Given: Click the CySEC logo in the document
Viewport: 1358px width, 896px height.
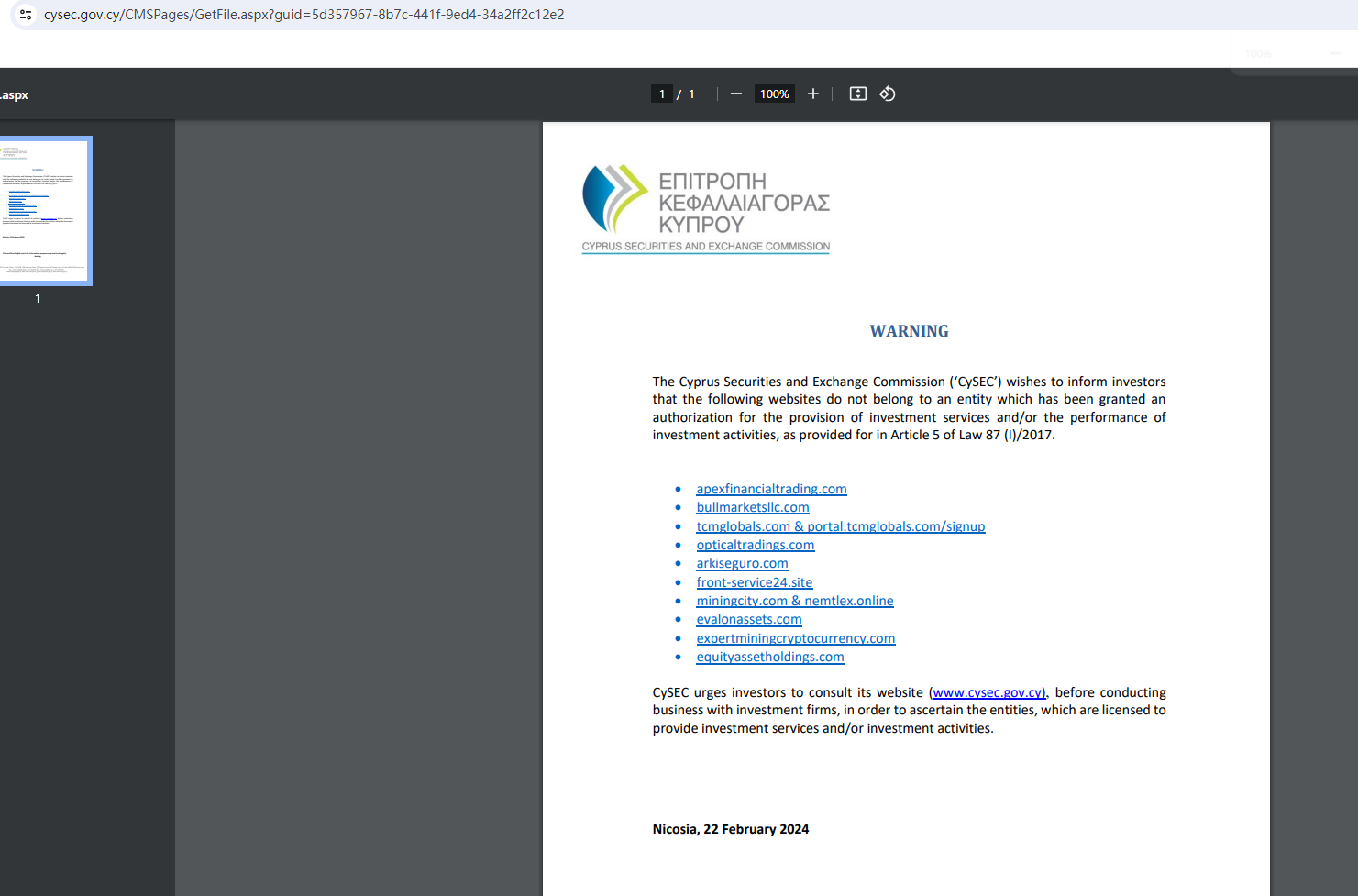Looking at the screenshot, I should (x=706, y=208).
